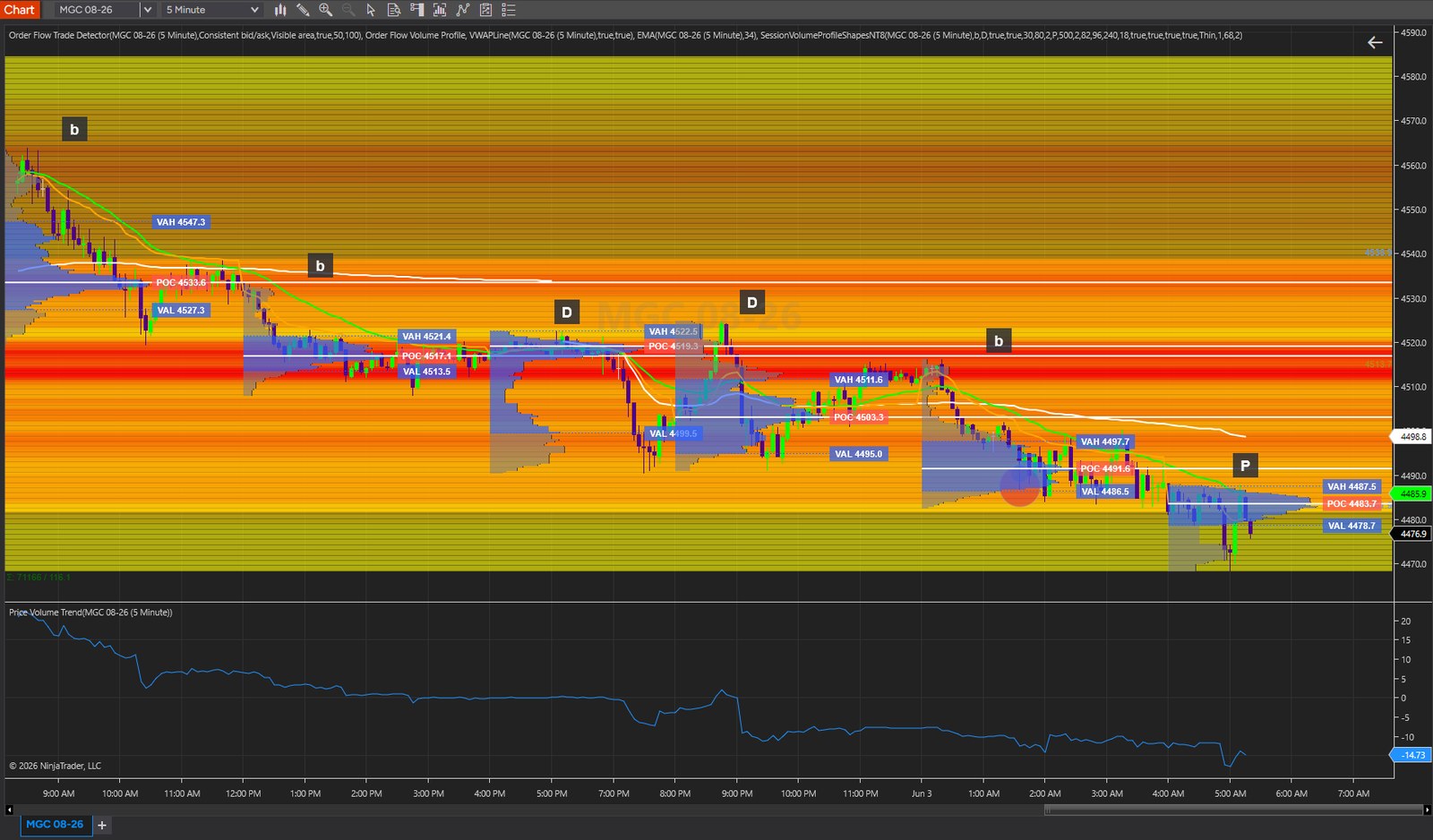Click the POC 4491.6 label

tap(1105, 469)
